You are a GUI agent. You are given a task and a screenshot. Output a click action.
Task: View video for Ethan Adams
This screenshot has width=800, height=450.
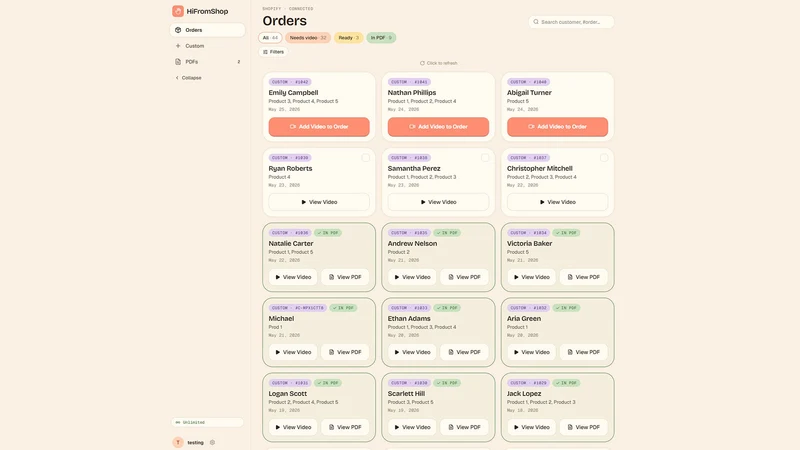pos(412,352)
